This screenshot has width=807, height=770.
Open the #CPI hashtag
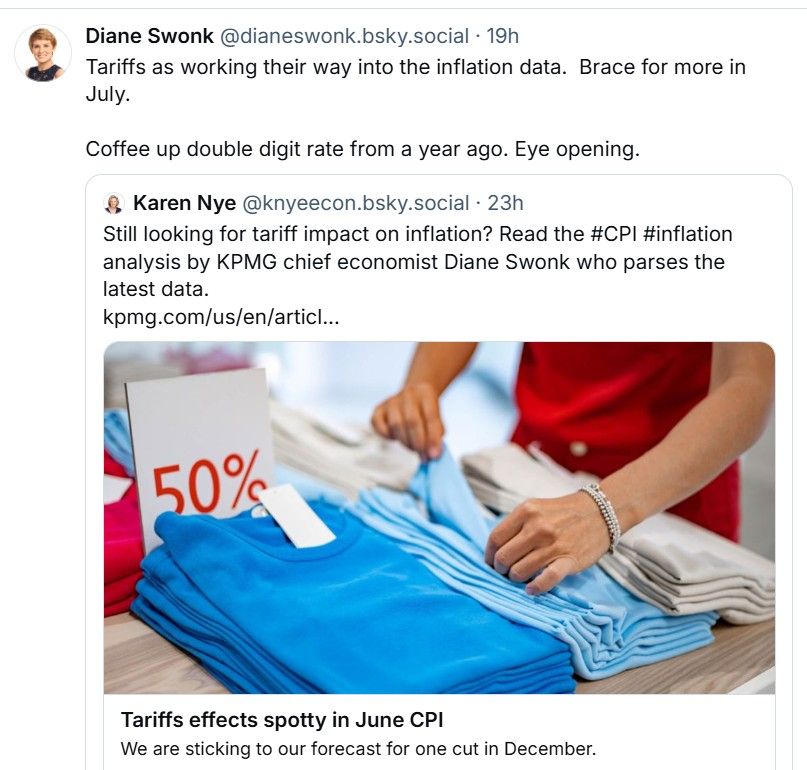(613, 234)
